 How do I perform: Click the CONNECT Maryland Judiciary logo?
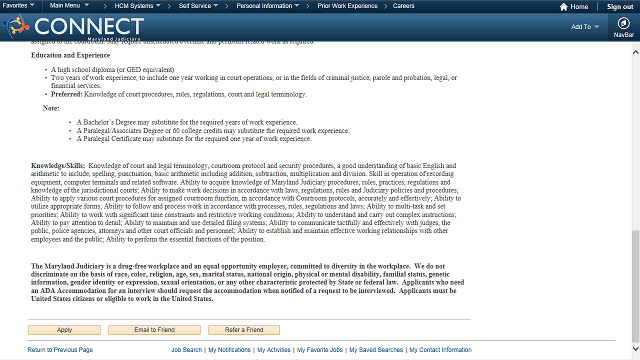[73, 27]
